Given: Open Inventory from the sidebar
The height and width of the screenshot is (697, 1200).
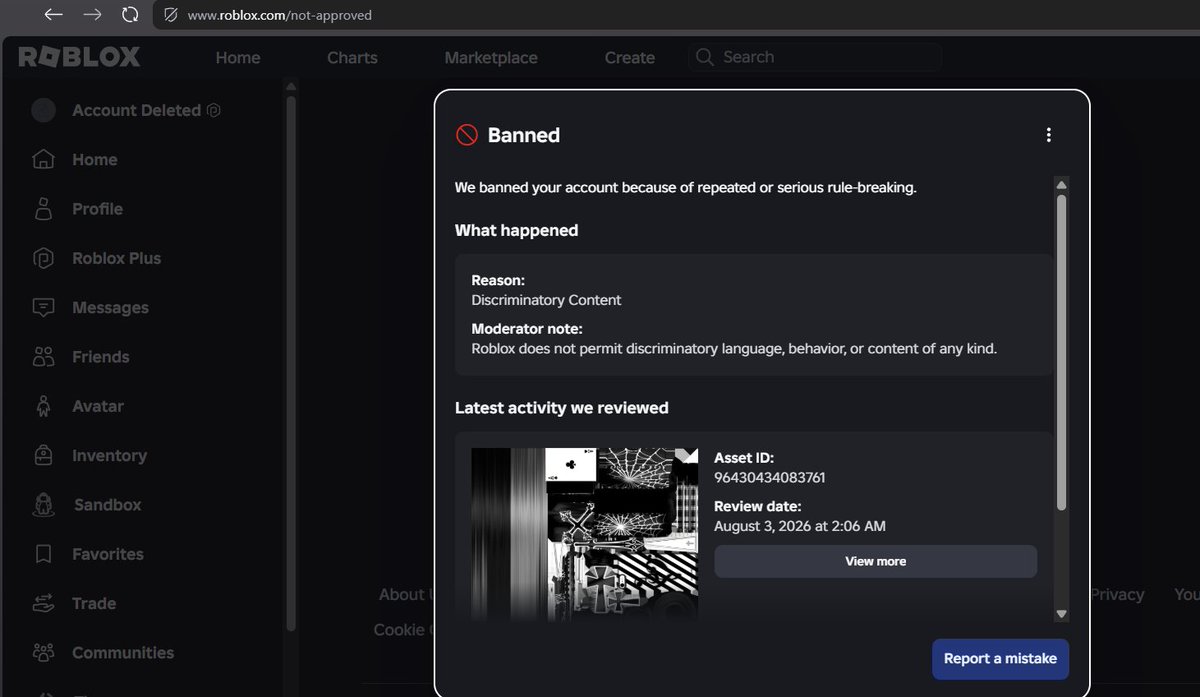Looking at the screenshot, I should 109,455.
